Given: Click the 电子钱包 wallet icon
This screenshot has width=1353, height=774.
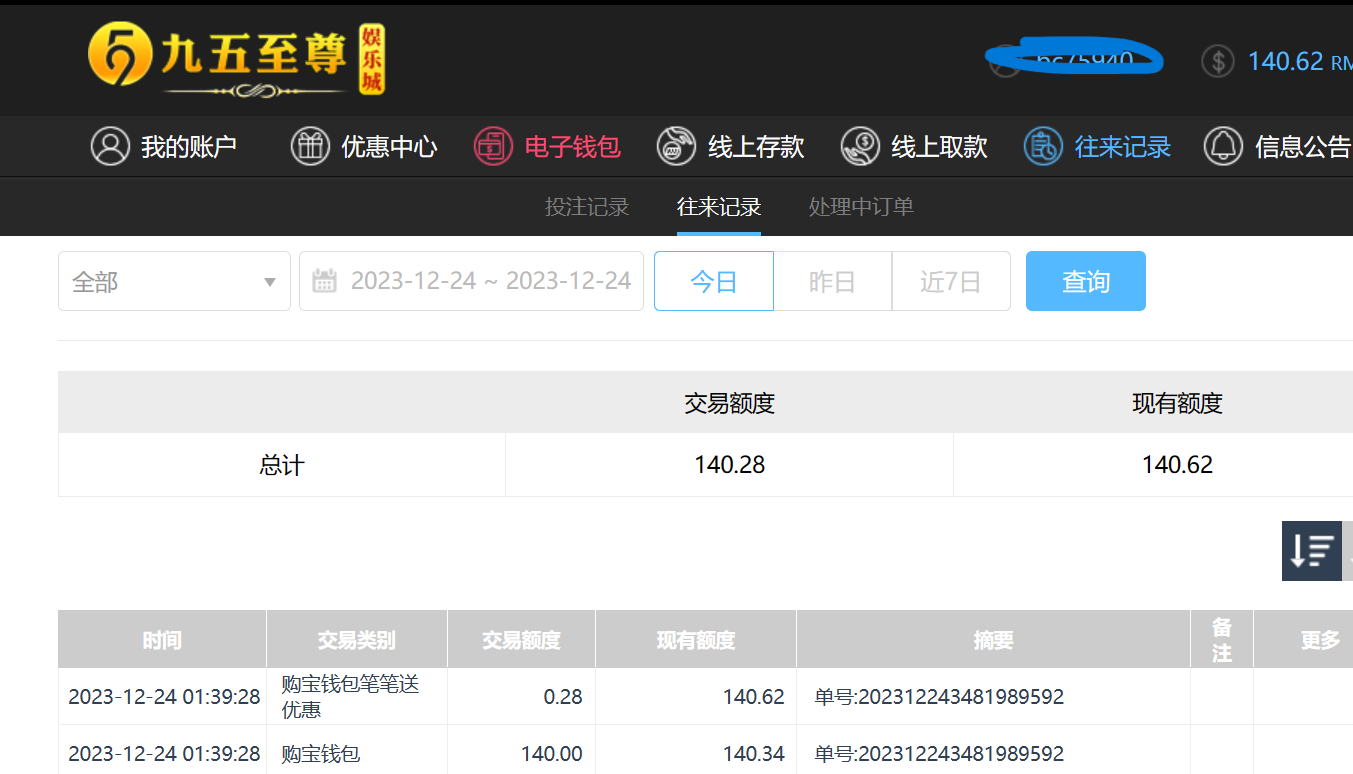Looking at the screenshot, I should point(493,146).
